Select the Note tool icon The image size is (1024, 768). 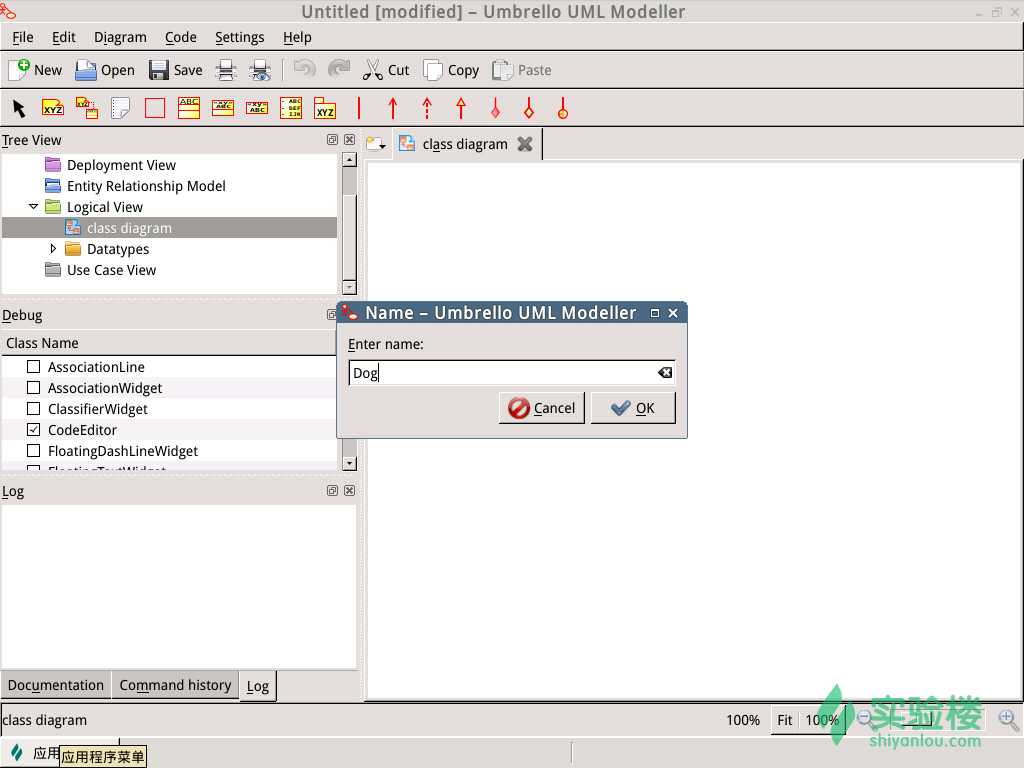[121, 108]
